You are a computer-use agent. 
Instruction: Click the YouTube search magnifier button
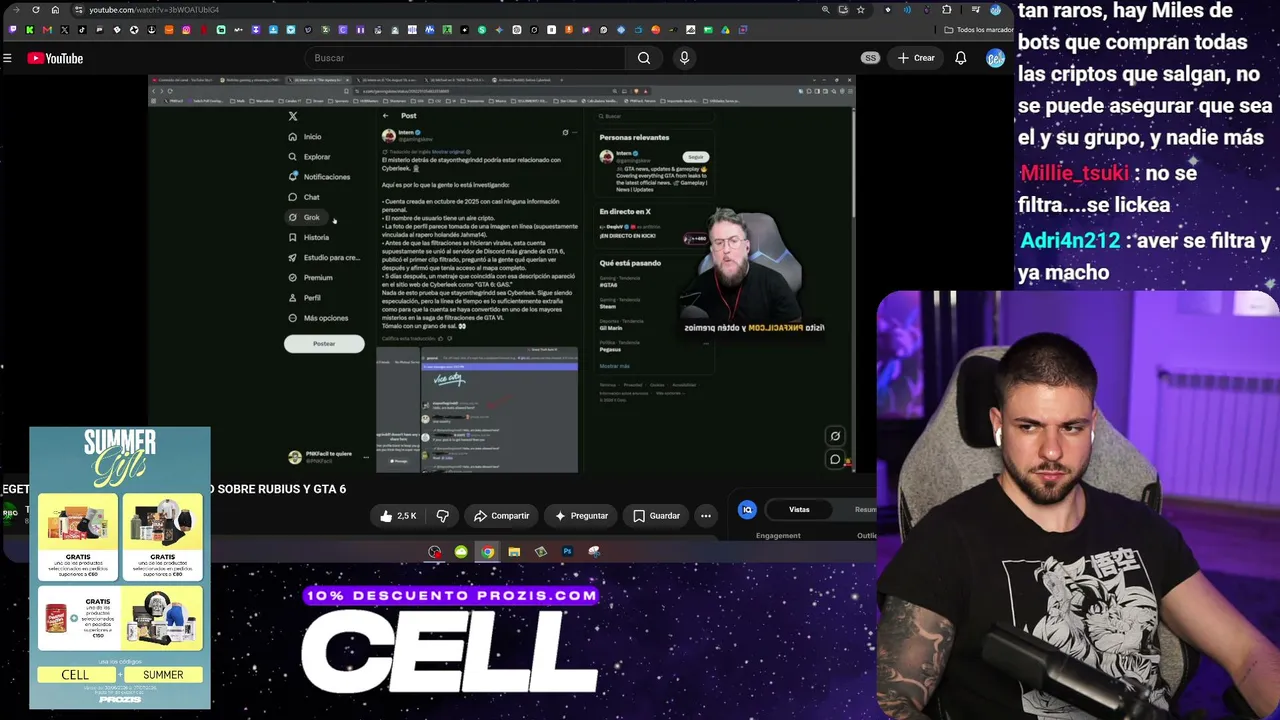point(644,58)
